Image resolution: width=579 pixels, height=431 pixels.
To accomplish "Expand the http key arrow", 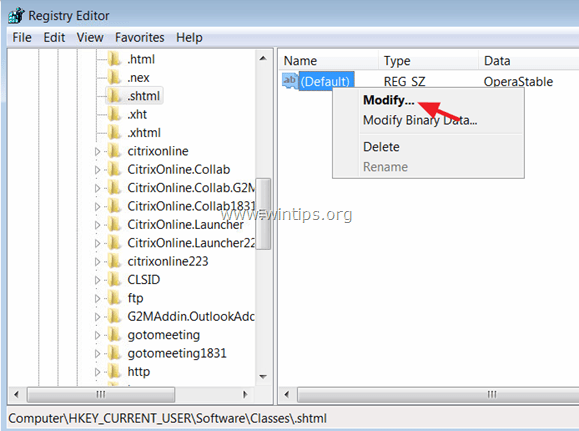I will pyautogui.click(x=97, y=372).
